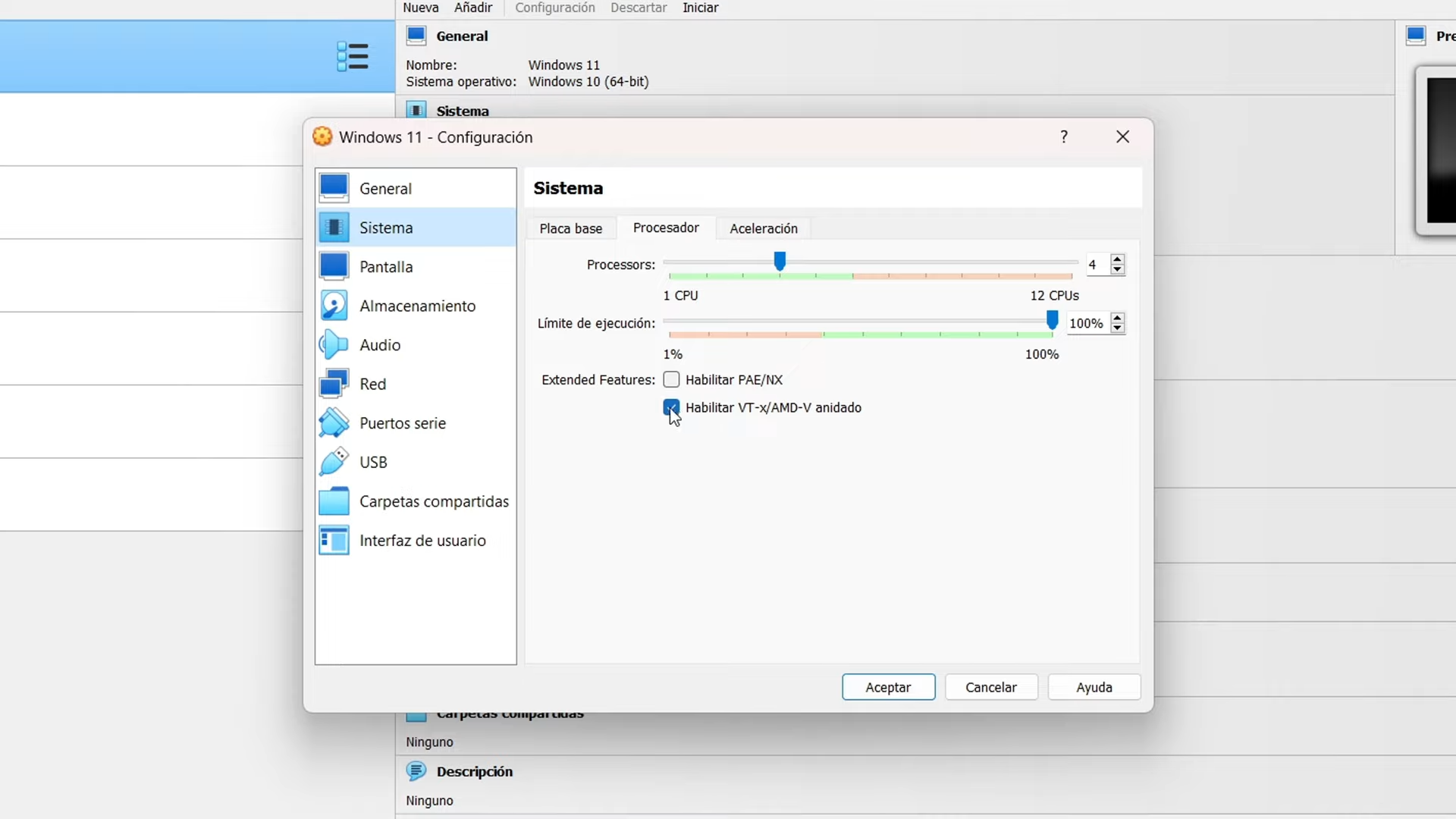
Task: Open the Sistema settings section icon
Action: click(x=334, y=227)
